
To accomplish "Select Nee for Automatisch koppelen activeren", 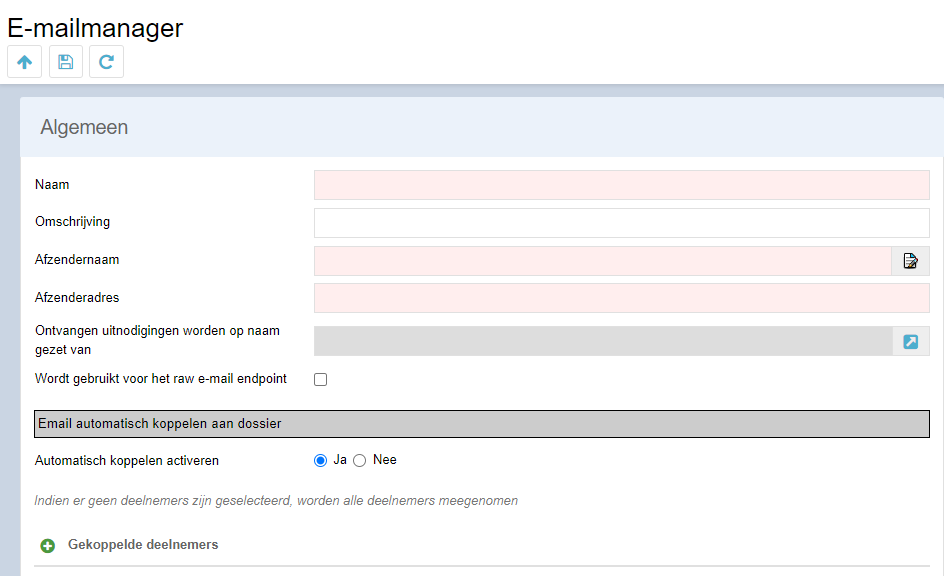I will pyautogui.click(x=359, y=460).
